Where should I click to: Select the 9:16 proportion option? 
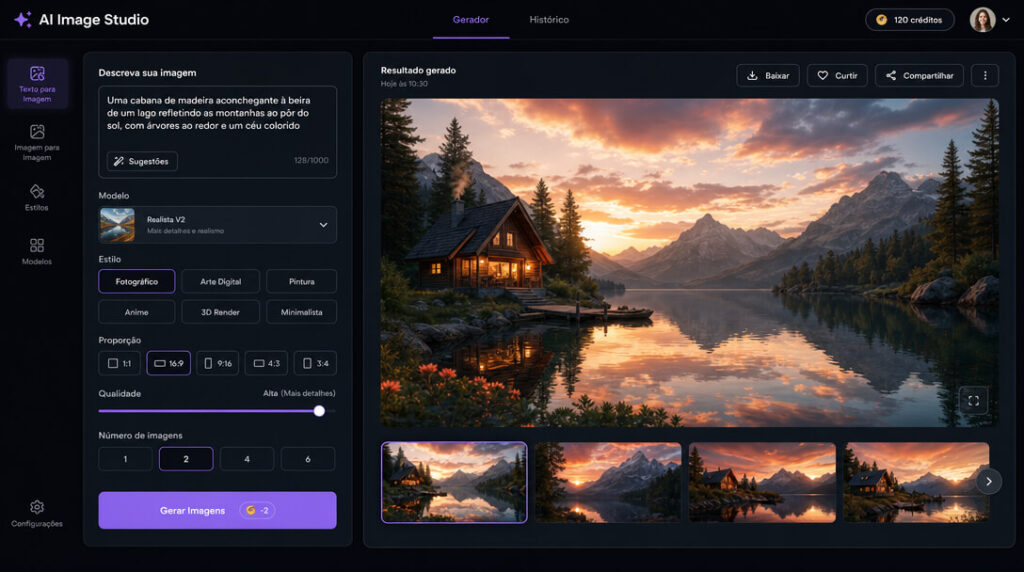(217, 363)
